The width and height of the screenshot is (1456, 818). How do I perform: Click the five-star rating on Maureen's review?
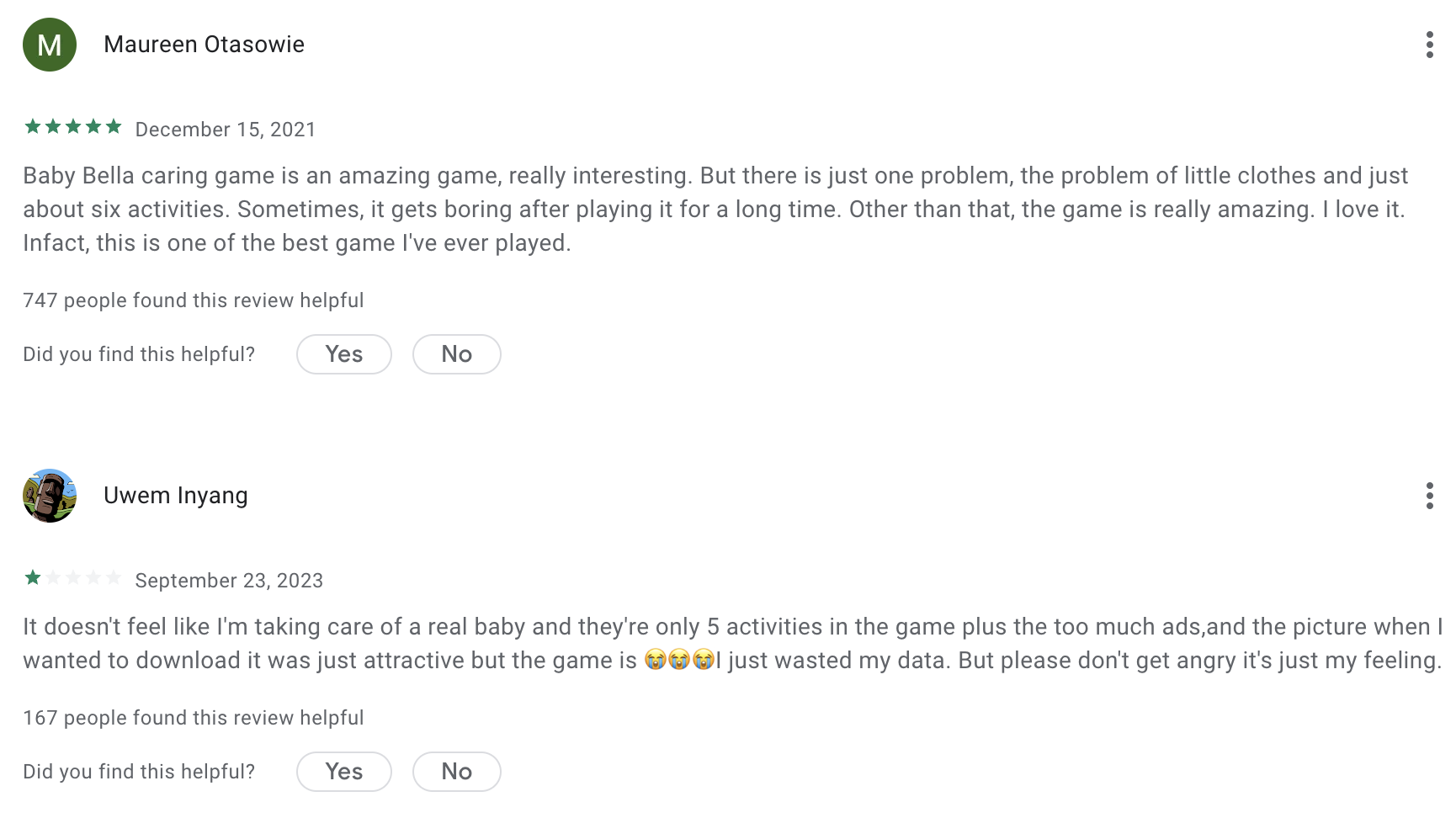(x=73, y=127)
